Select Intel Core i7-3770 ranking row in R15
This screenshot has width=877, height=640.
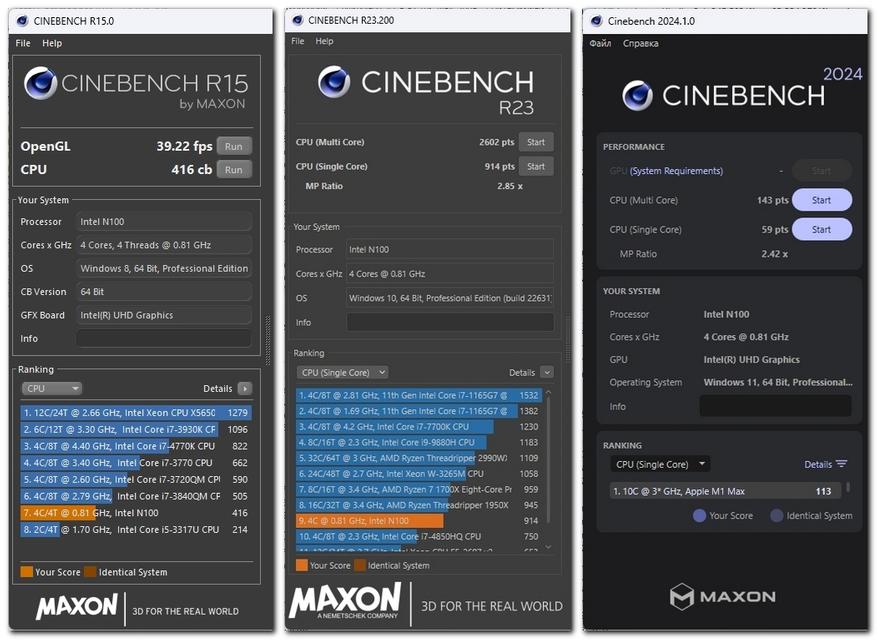(x=136, y=463)
